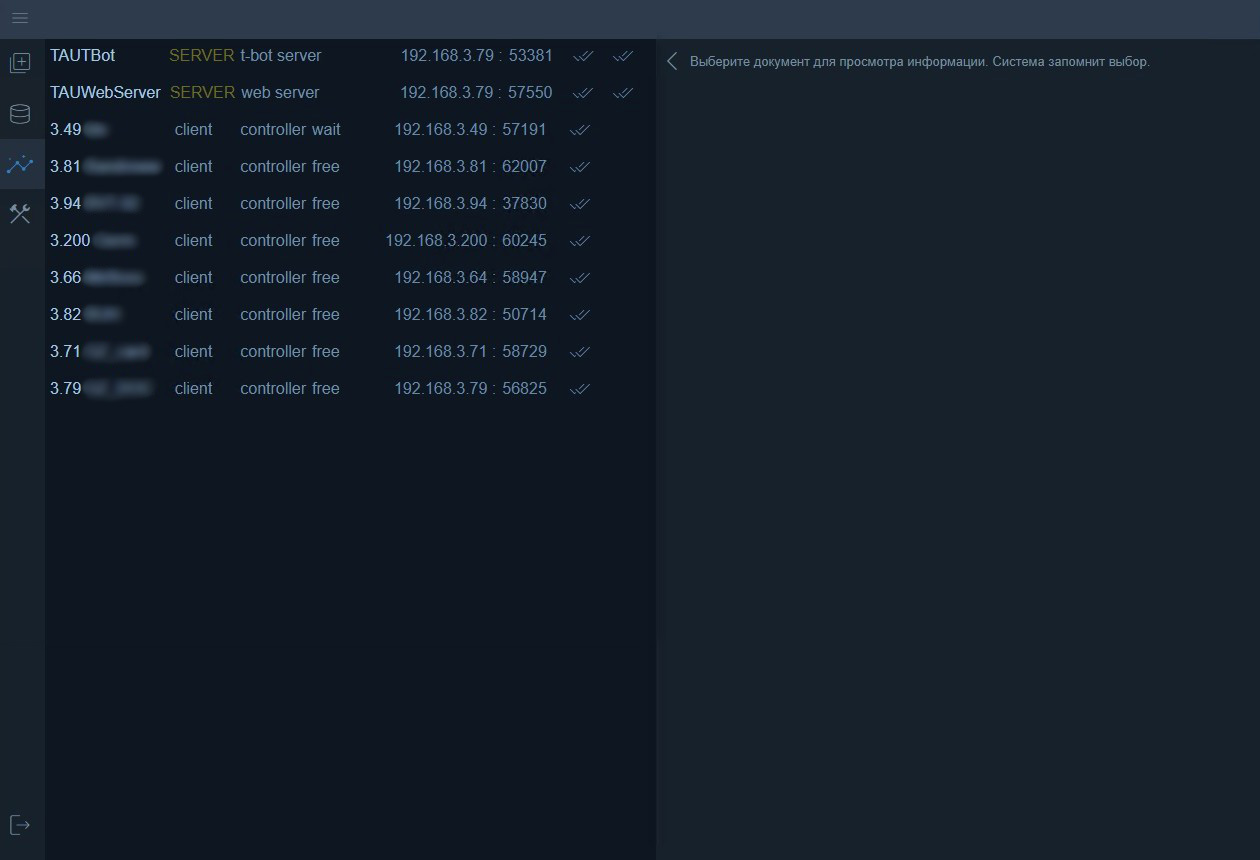Click IP address 192.168.3.94 : 37830
This screenshot has width=1260, height=860.
click(x=470, y=204)
